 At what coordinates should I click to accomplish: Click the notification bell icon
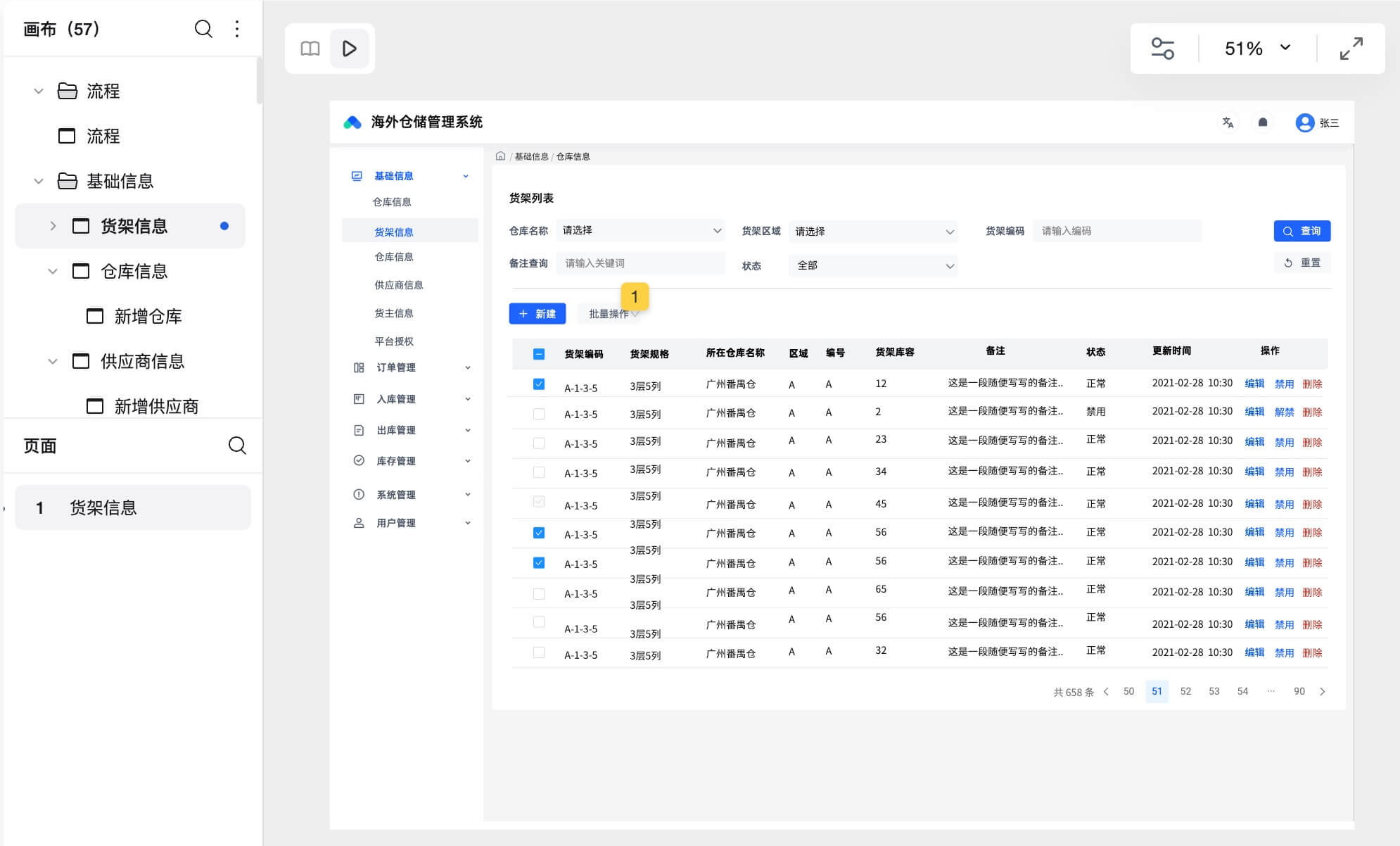coord(1263,122)
